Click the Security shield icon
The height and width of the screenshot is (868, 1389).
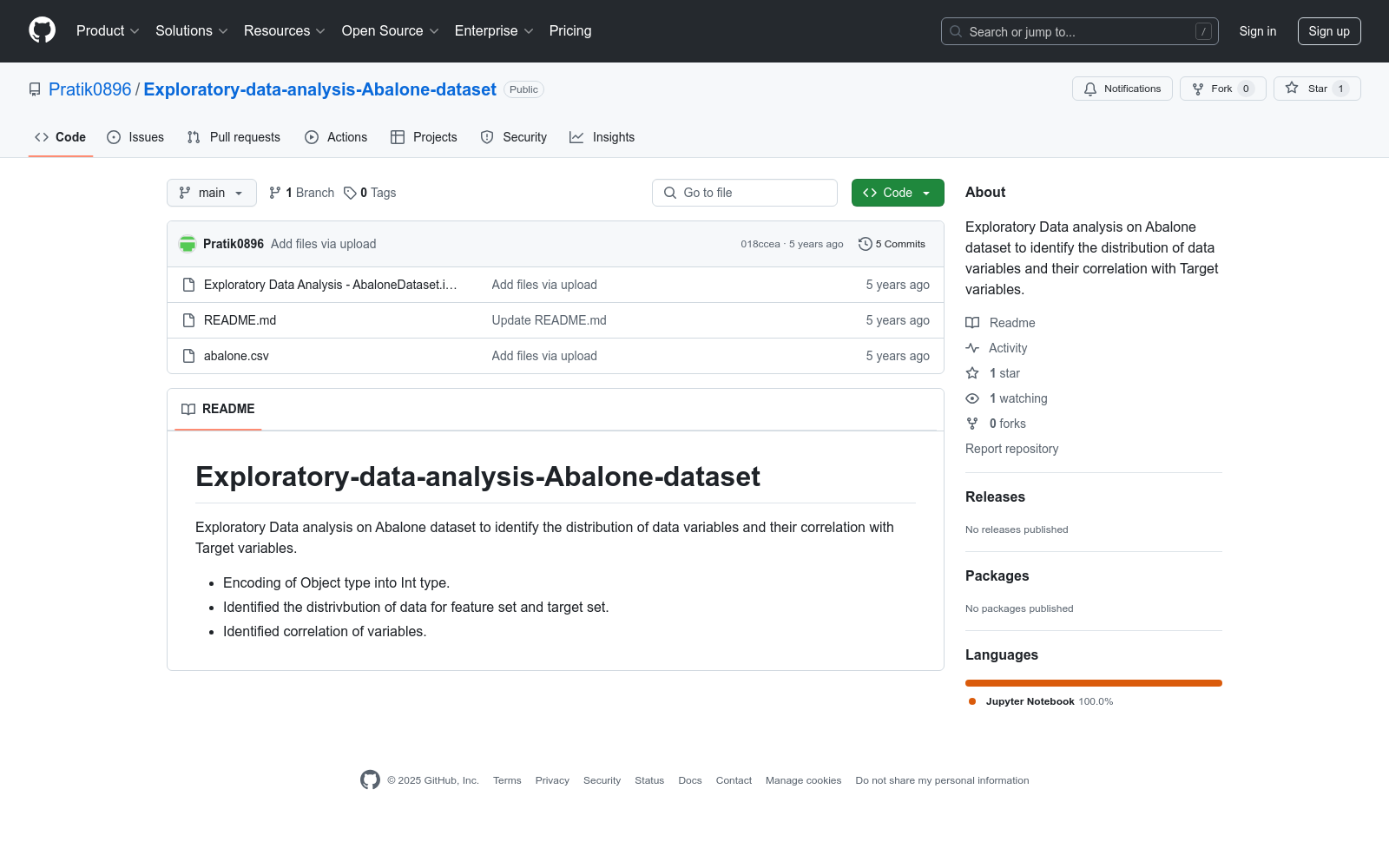(x=487, y=137)
